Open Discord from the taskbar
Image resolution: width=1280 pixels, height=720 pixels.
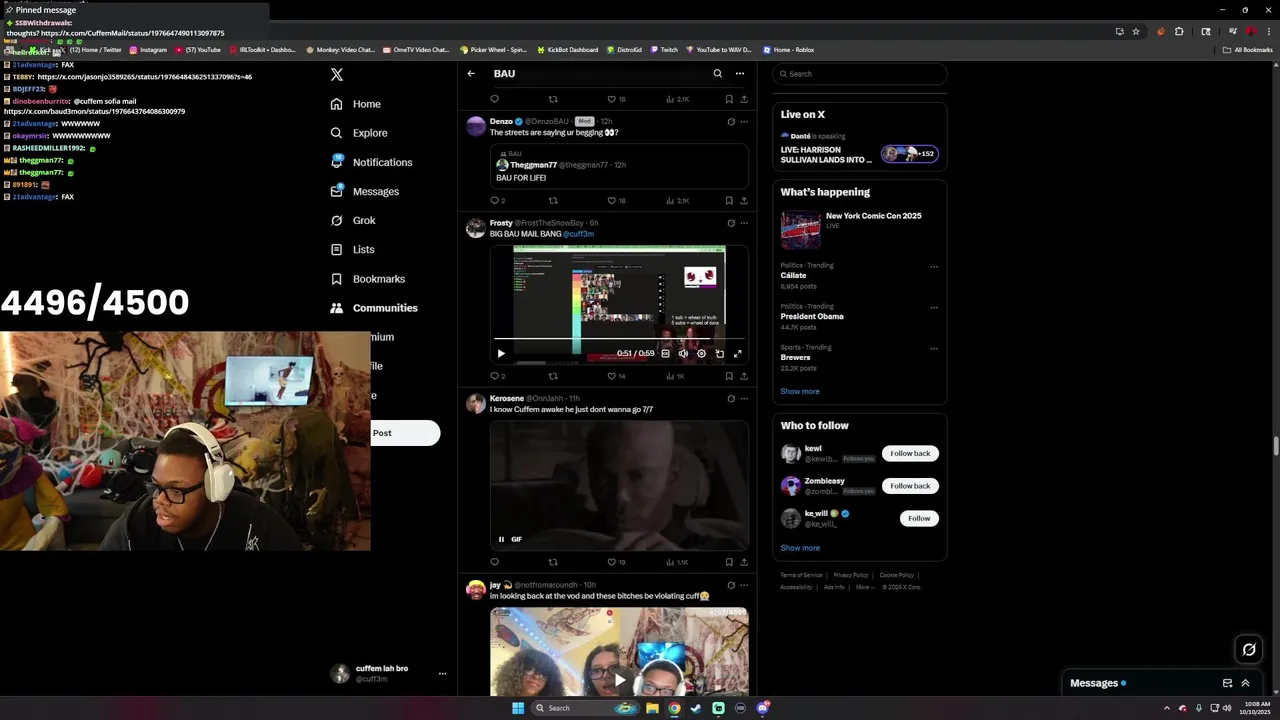click(x=762, y=709)
